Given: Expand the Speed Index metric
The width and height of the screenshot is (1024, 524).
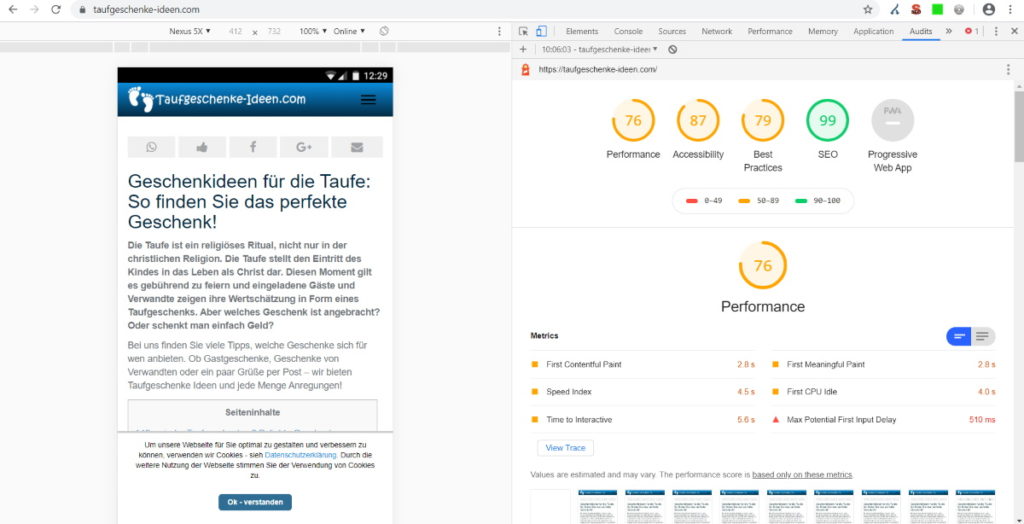Looking at the screenshot, I should pos(643,392).
